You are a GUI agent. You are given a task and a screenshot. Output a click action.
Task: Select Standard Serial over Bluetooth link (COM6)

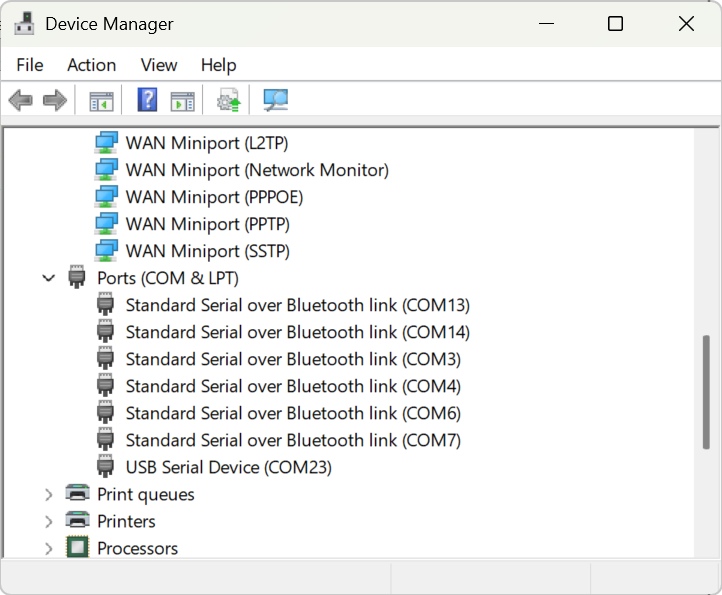[293, 414]
